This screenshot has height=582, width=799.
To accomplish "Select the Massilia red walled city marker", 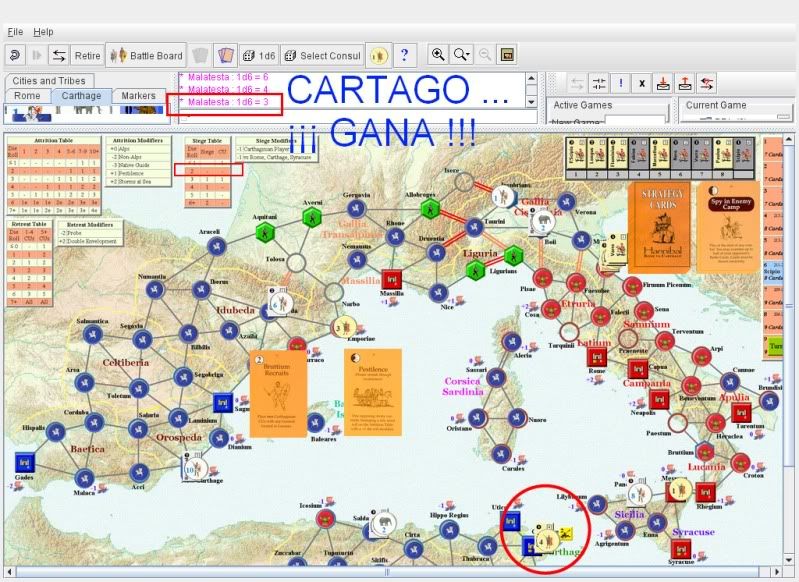I will click(x=391, y=280).
